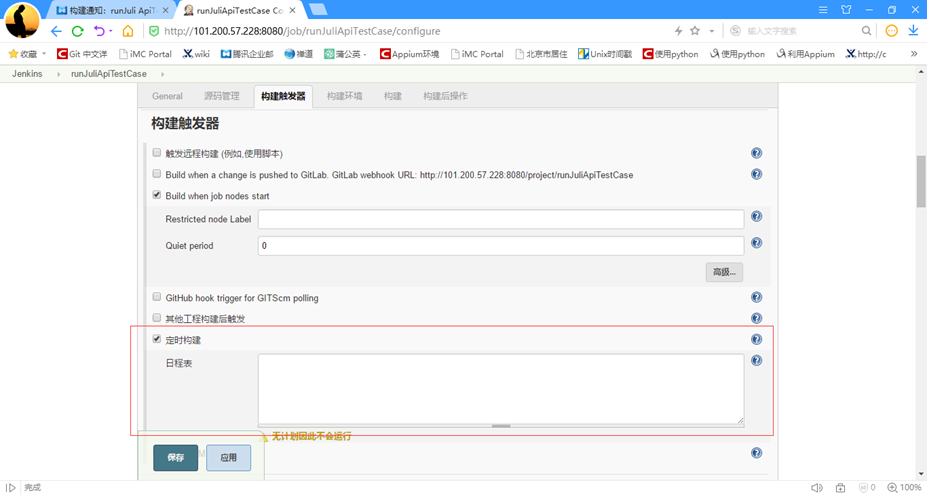
Task: Expand the 收藏 favorites dropdown arrow
Action: 44,54
